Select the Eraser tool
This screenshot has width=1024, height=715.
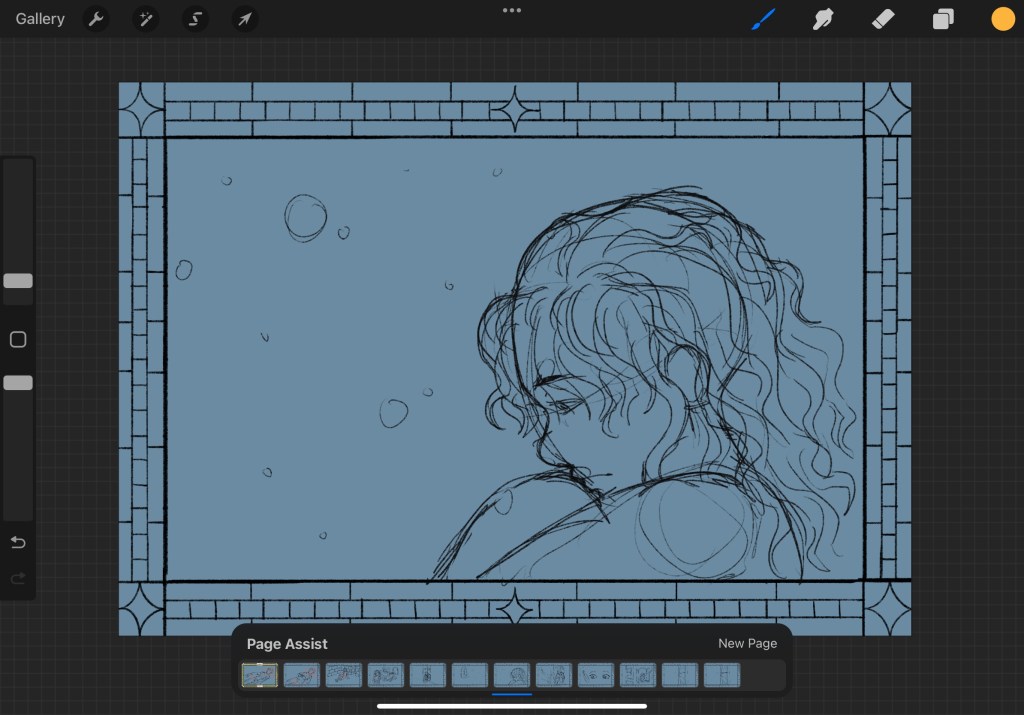[x=882, y=19]
